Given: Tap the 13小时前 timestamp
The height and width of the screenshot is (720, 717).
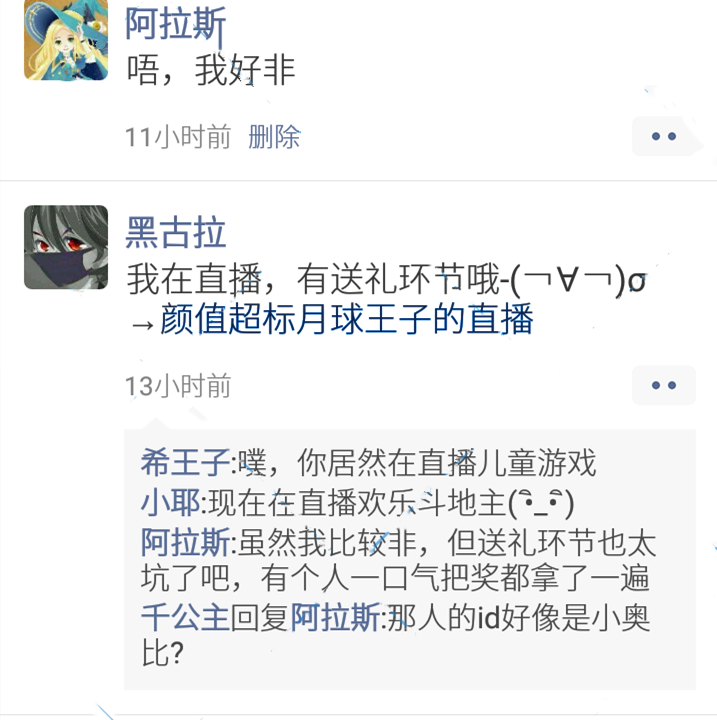Looking at the screenshot, I should click(x=178, y=386).
